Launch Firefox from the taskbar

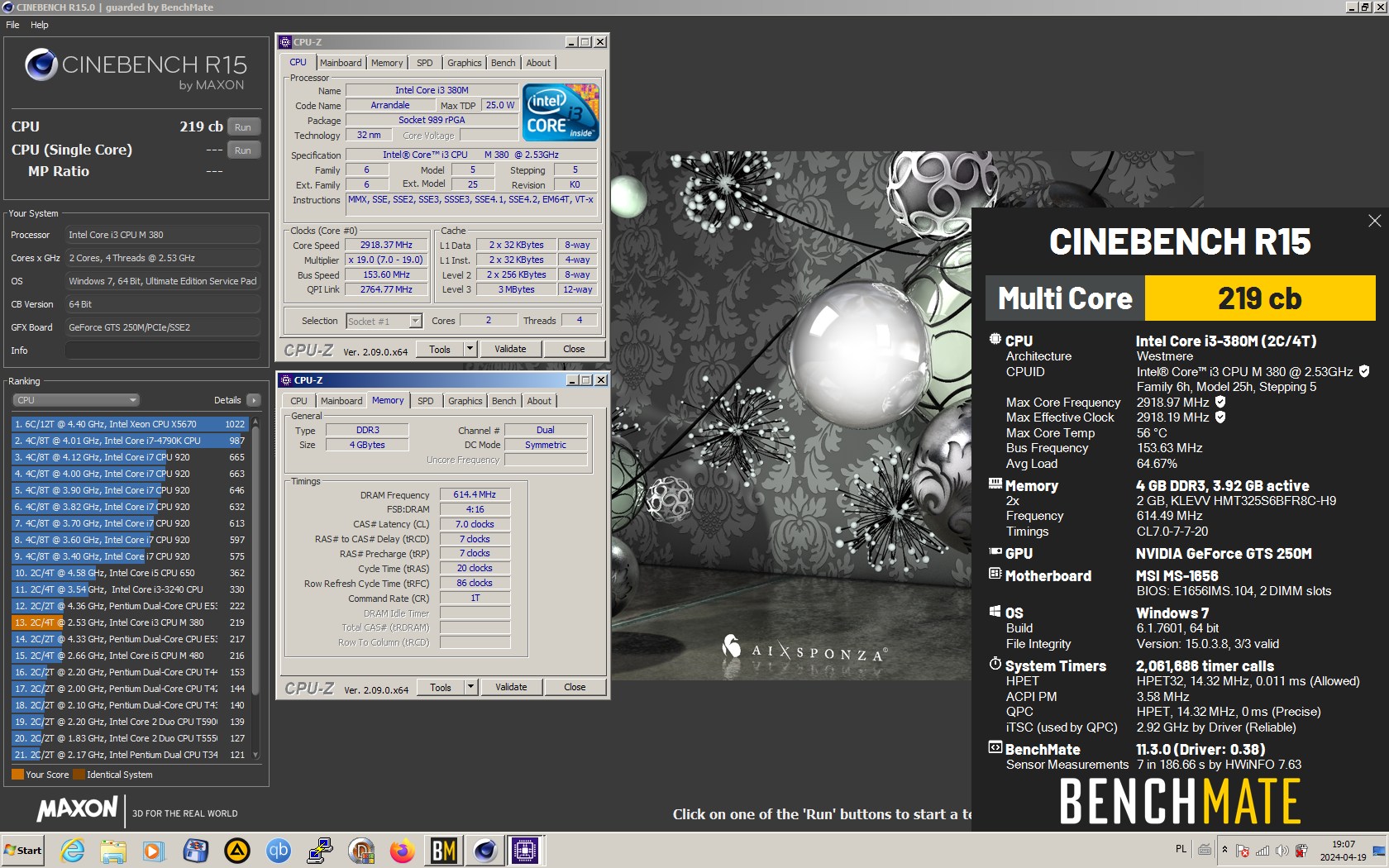pyautogui.click(x=402, y=850)
